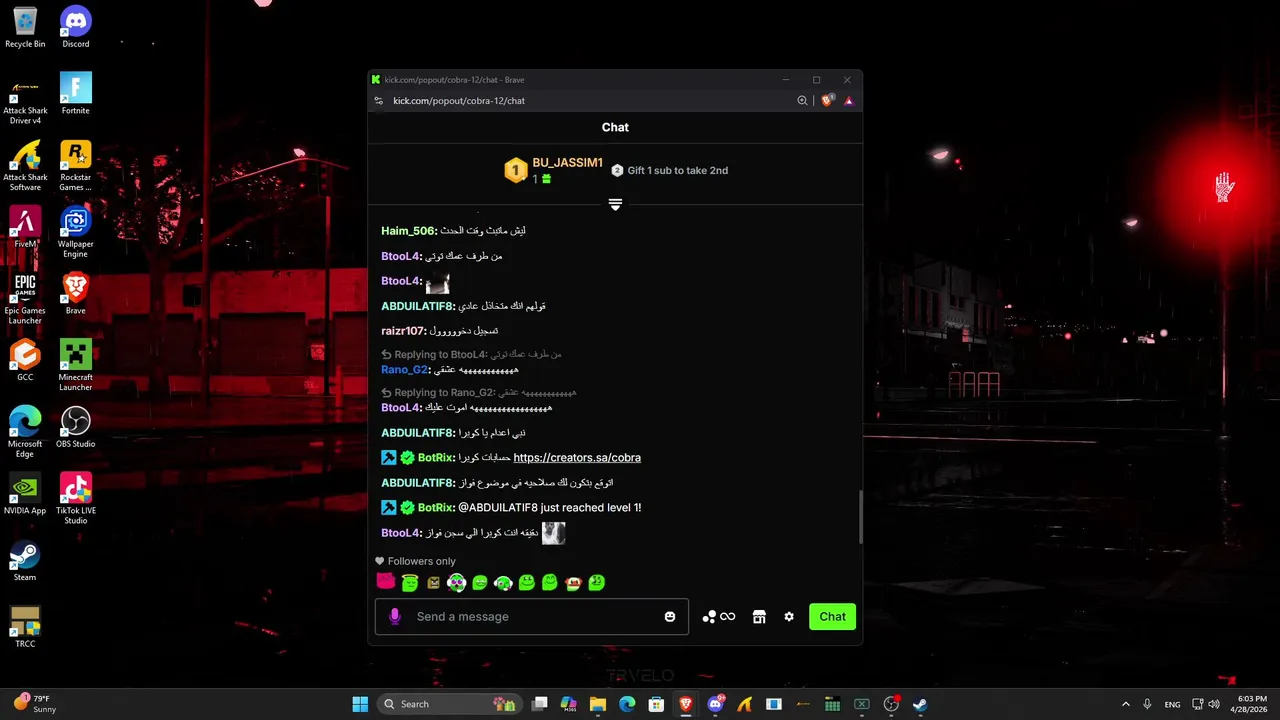
Task: Pick the pink cat emote
Action: coord(385,582)
